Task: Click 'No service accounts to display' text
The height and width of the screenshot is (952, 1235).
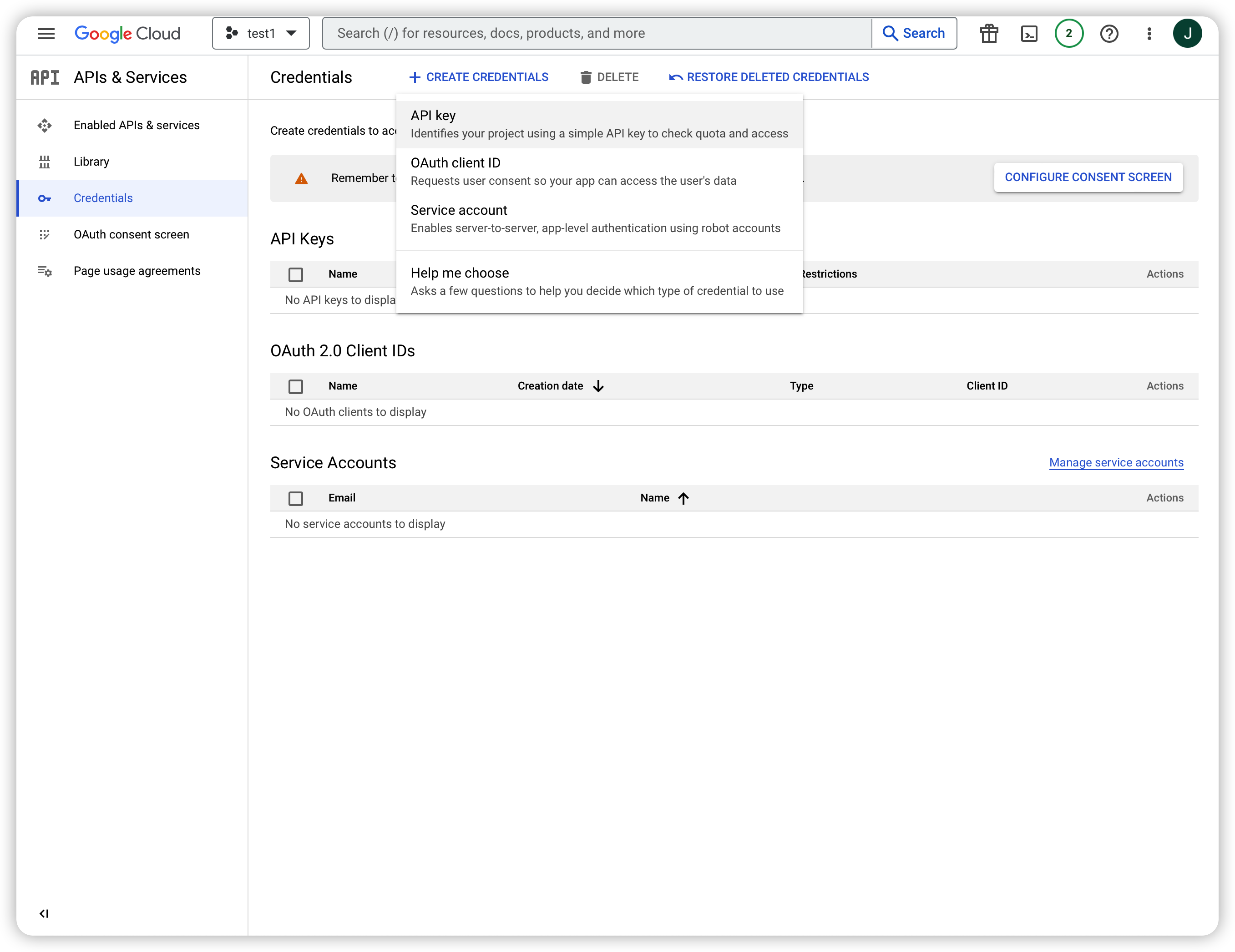Action: (365, 524)
